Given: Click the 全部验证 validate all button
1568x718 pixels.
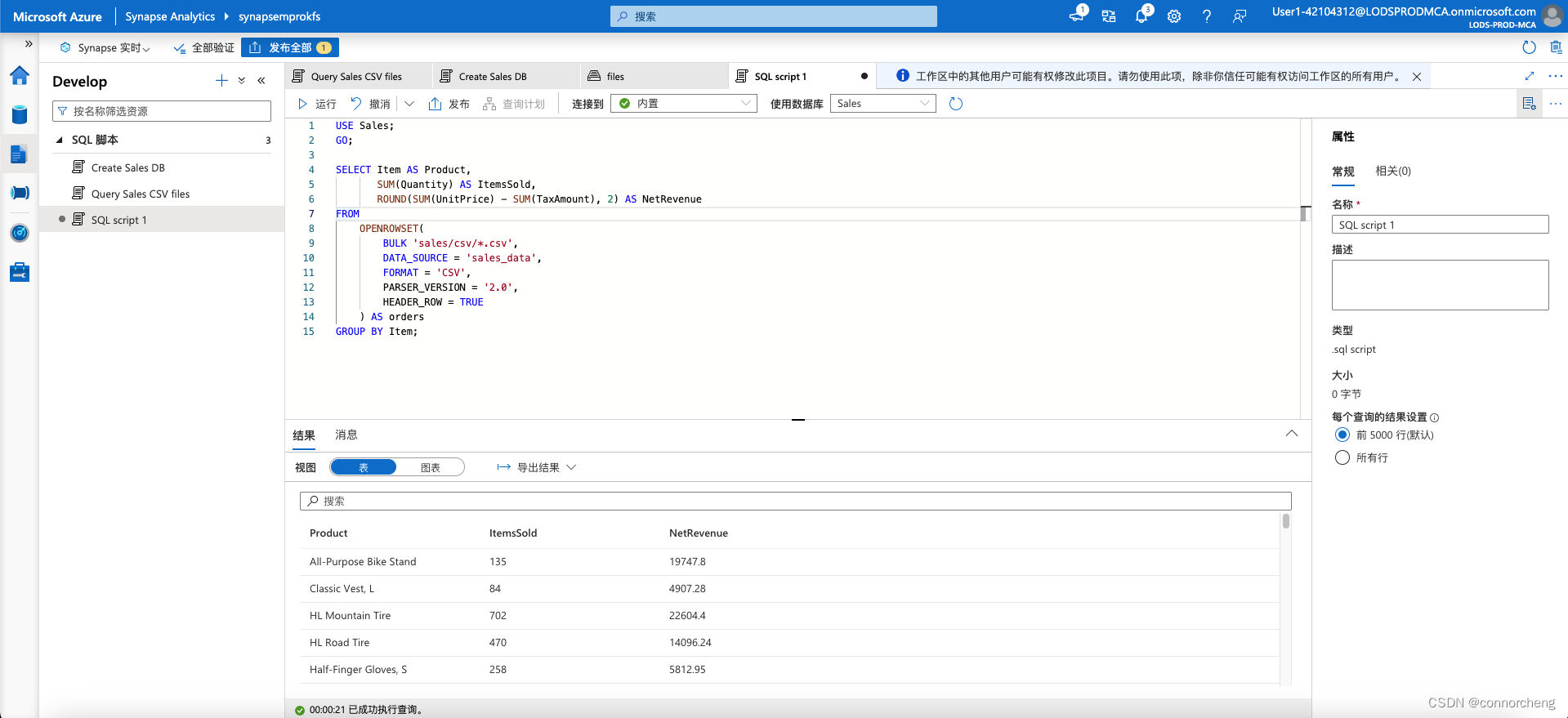Looking at the screenshot, I should click(204, 47).
